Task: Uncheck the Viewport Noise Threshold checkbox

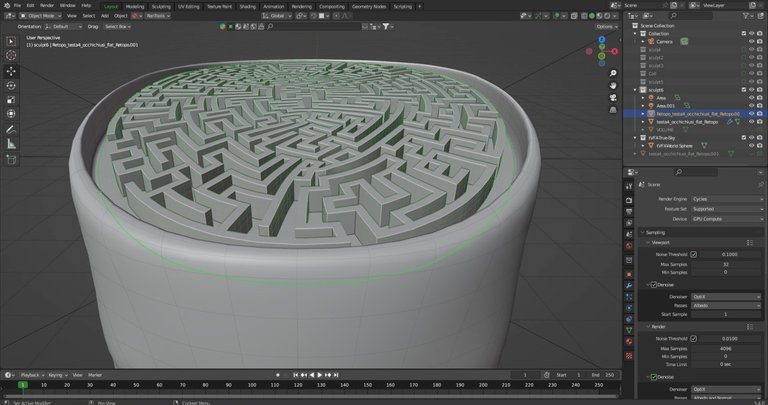Action: point(694,254)
